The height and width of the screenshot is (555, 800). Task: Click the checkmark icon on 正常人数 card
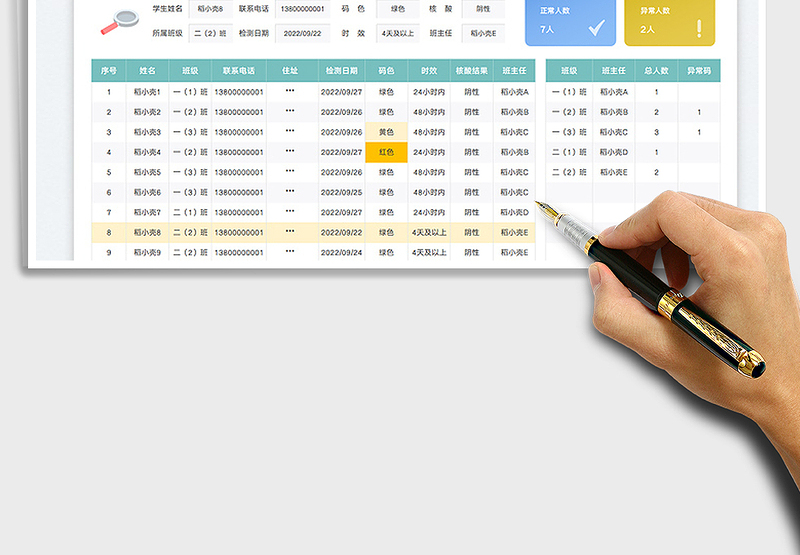597,28
